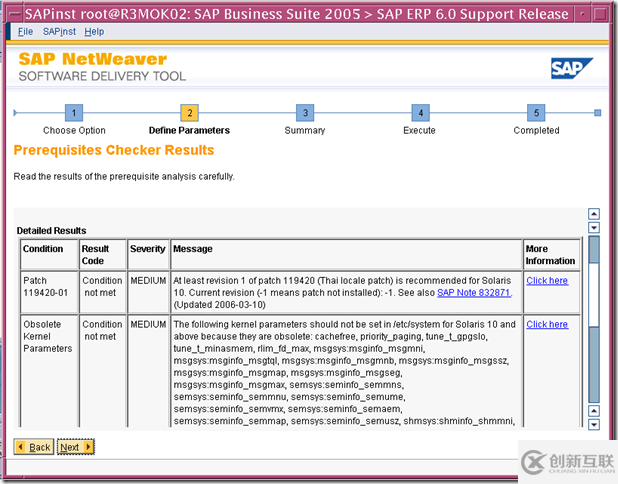Click the 'Summary' step label
The height and width of the screenshot is (484, 618).
pos(305,130)
